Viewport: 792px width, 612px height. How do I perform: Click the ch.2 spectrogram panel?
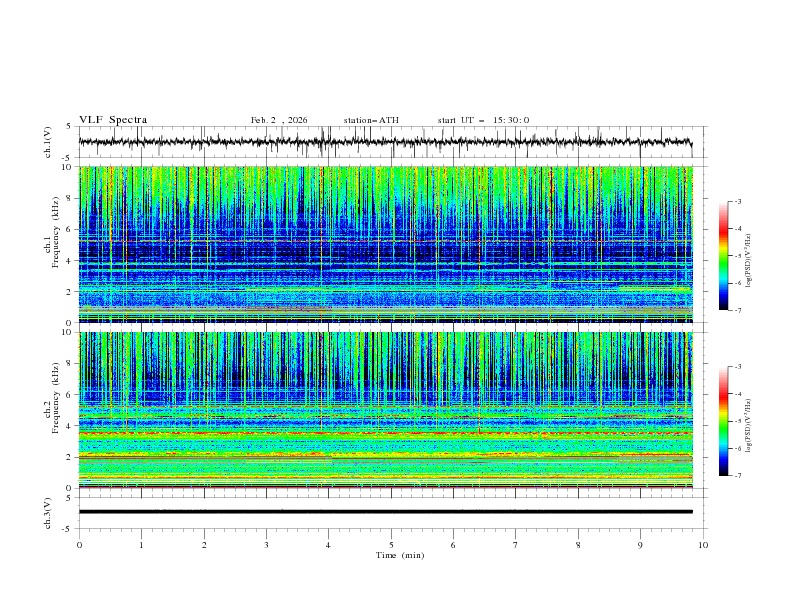(385, 410)
